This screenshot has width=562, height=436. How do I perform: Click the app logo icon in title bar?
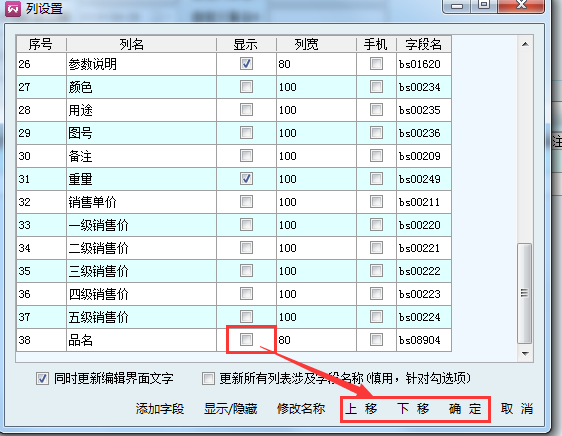point(13,9)
